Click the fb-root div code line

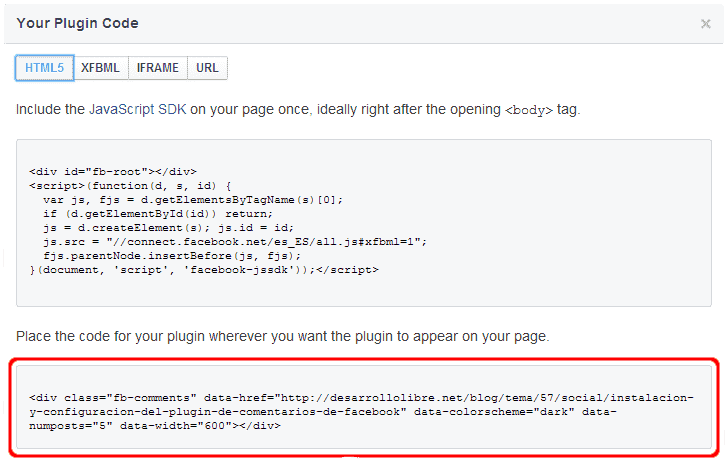point(113,172)
